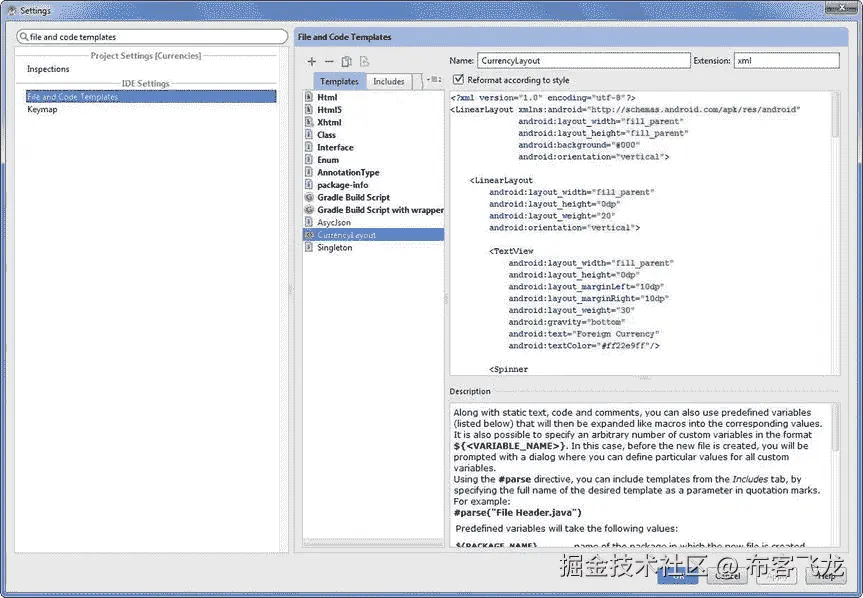The height and width of the screenshot is (598, 863).
Task: Copy the CurrencyLayout template via the copy icon
Action: click(x=348, y=61)
